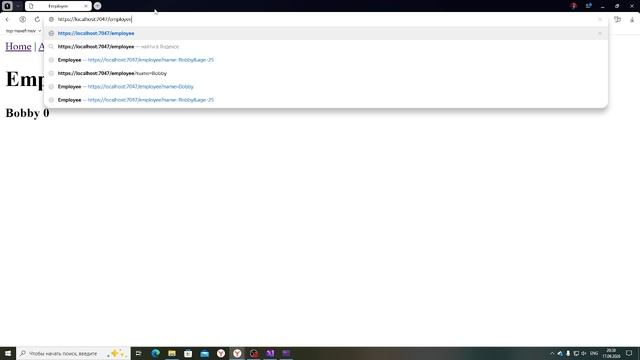Open the Windows notification center

pyautogui.click(x=629, y=353)
